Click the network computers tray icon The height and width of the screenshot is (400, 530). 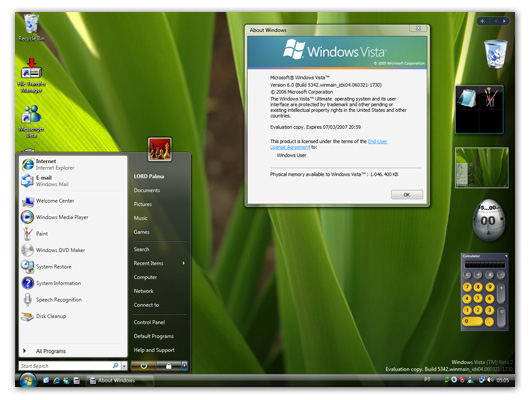coord(482,380)
